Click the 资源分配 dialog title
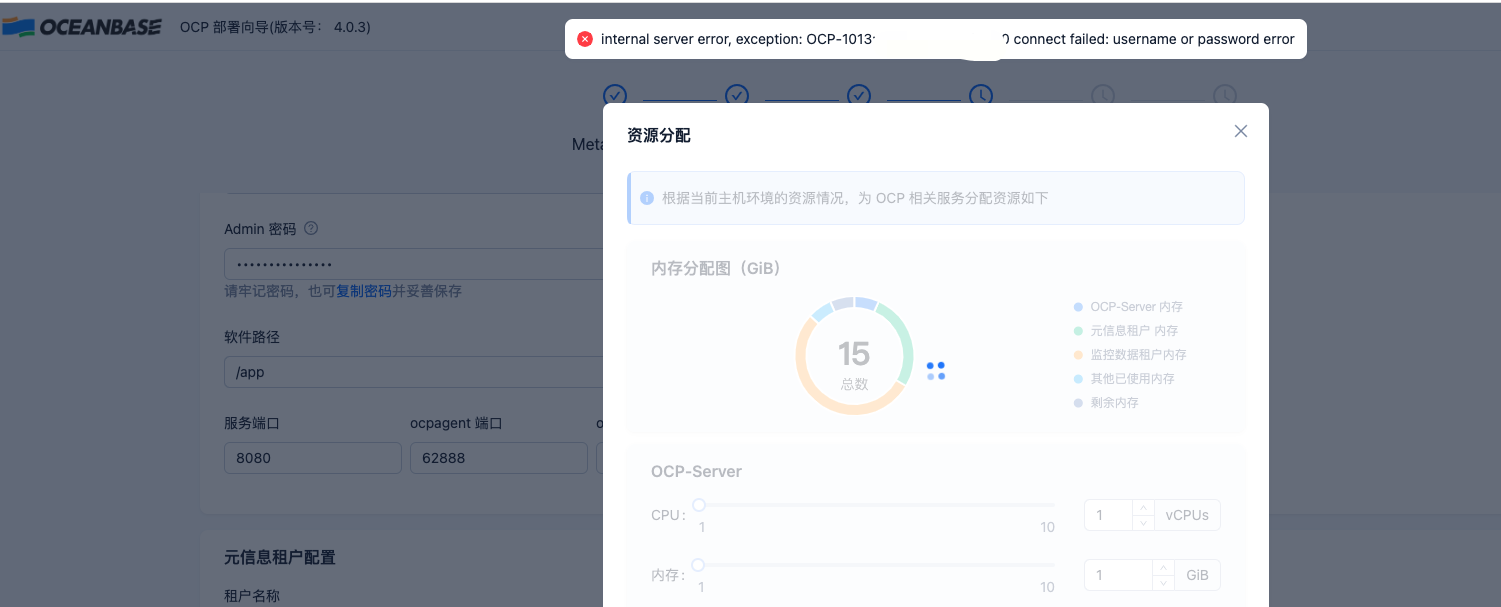Screen dimensions: 1501x607 pos(658,135)
